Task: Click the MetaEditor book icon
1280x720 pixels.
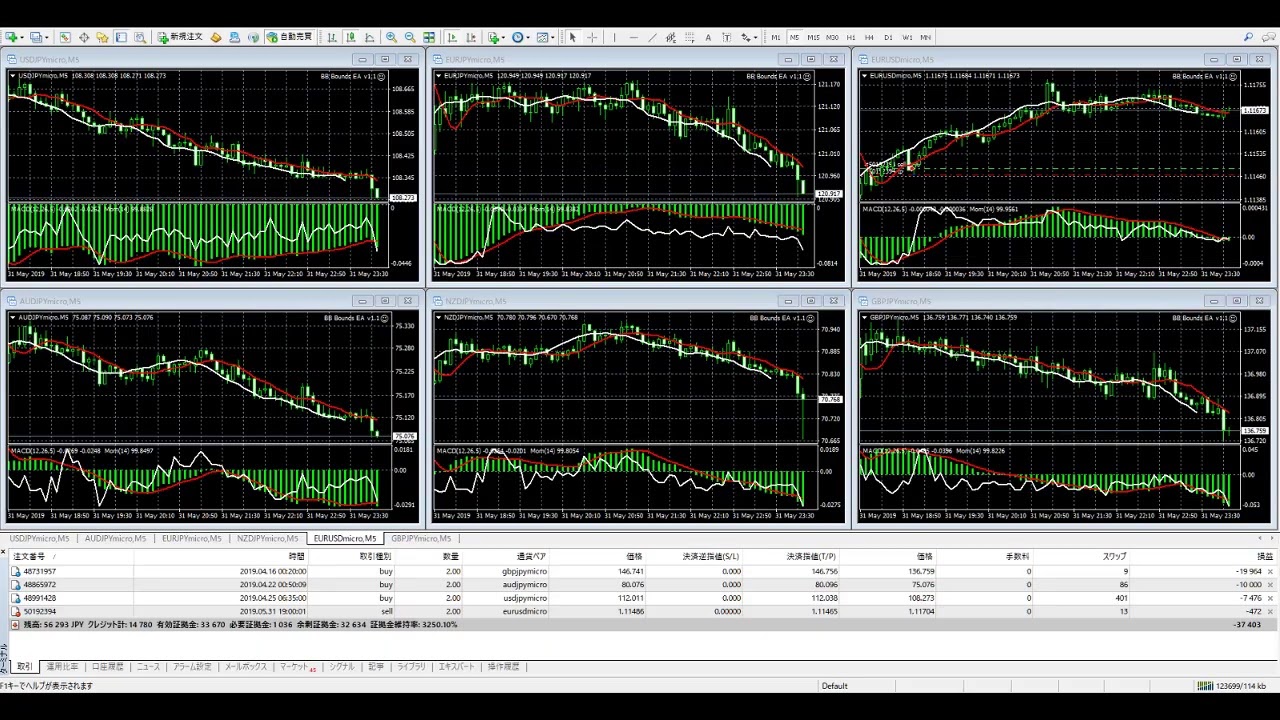Action: click(215, 37)
